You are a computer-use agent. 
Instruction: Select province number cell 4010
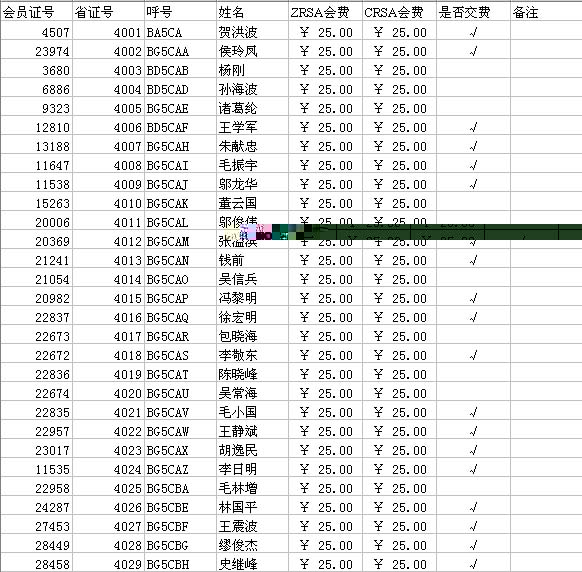click(x=108, y=202)
